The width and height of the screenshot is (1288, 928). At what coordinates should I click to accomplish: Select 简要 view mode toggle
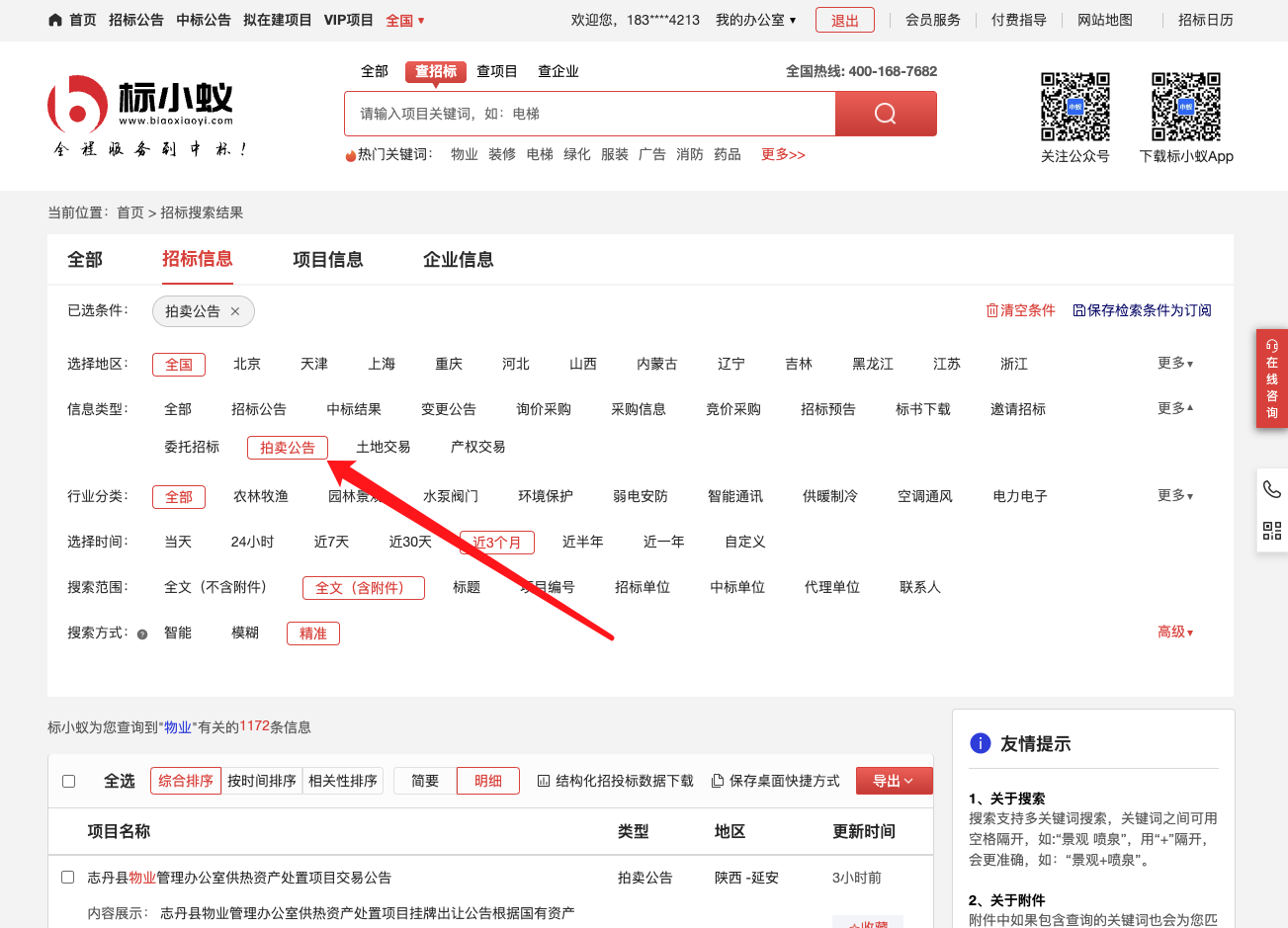pyautogui.click(x=425, y=781)
